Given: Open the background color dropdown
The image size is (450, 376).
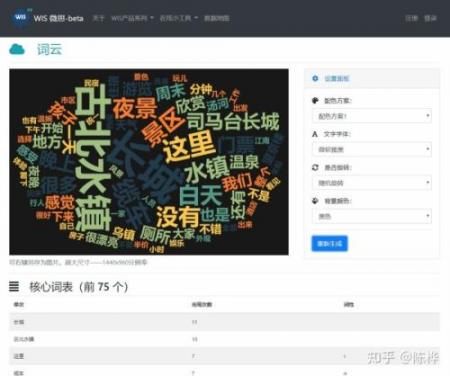Looking at the screenshot, I should click(x=372, y=216).
